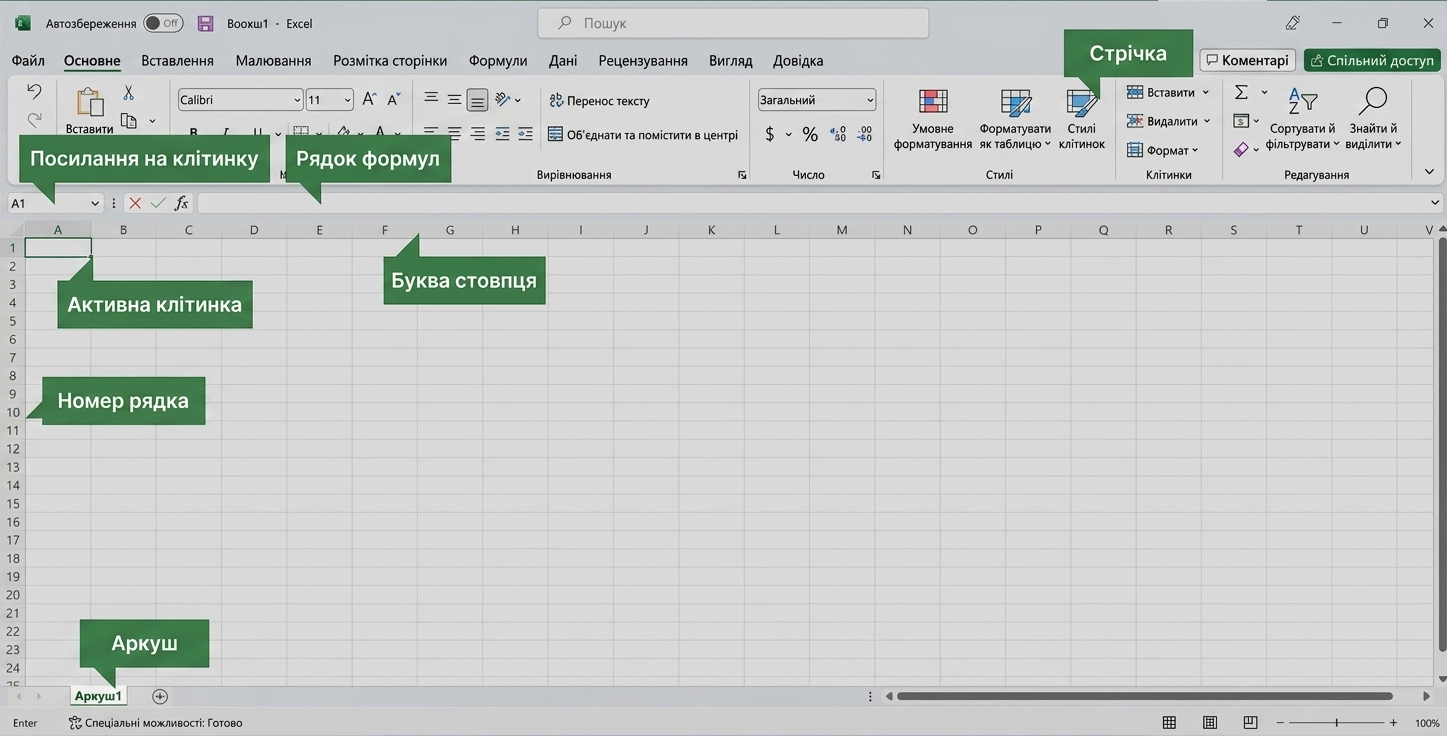Click the fx insert function icon
Image resolution: width=1447 pixels, height=736 pixels.
181,203
